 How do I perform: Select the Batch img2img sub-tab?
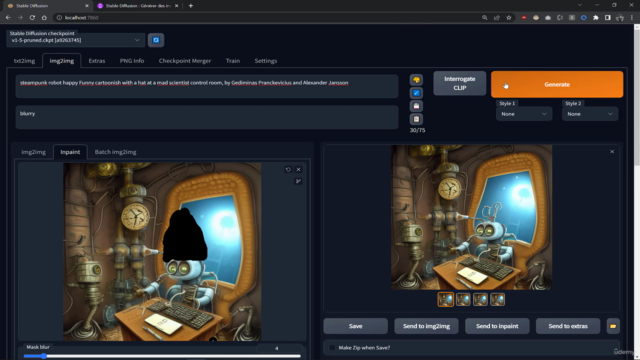[x=116, y=152]
